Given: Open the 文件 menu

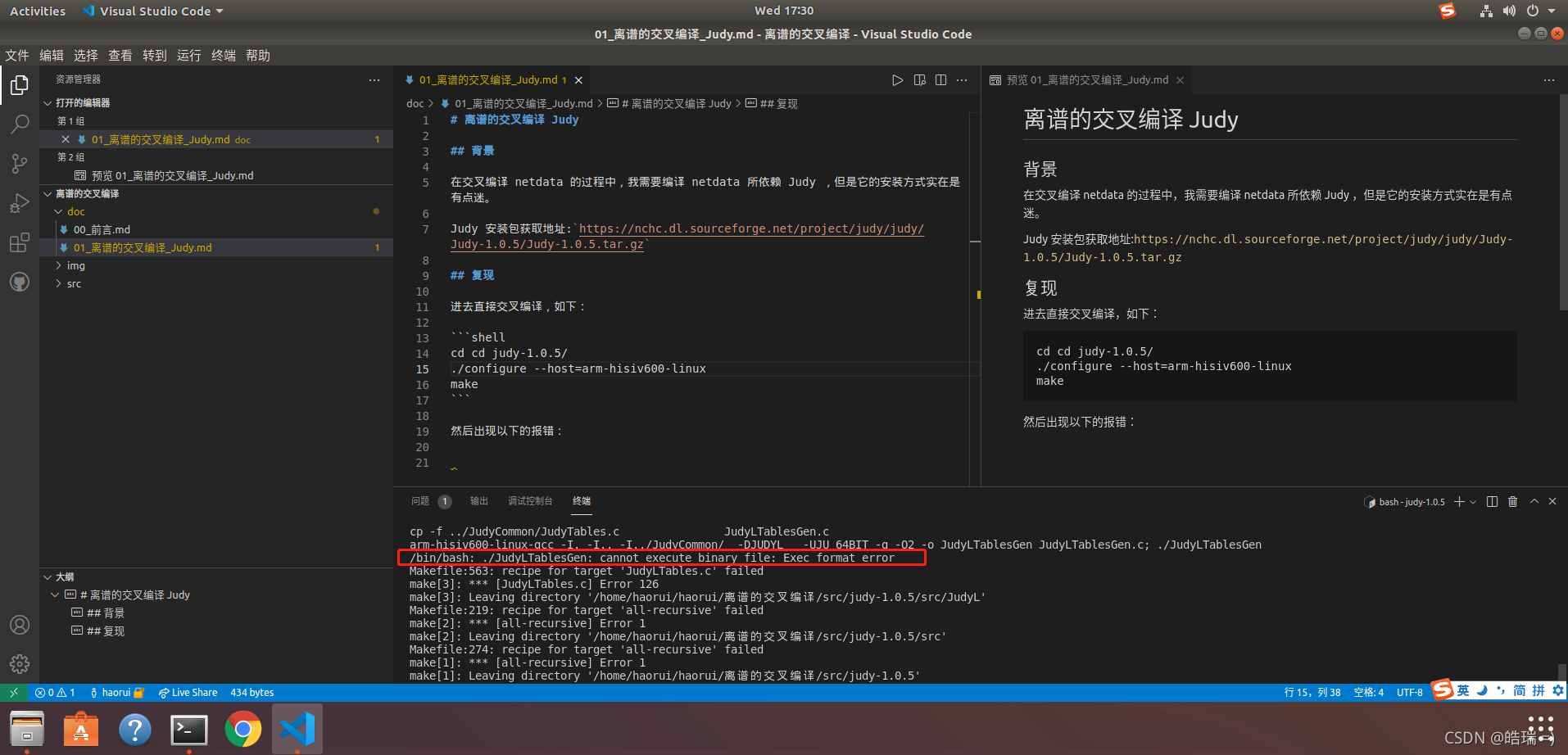Looking at the screenshot, I should tap(16, 56).
